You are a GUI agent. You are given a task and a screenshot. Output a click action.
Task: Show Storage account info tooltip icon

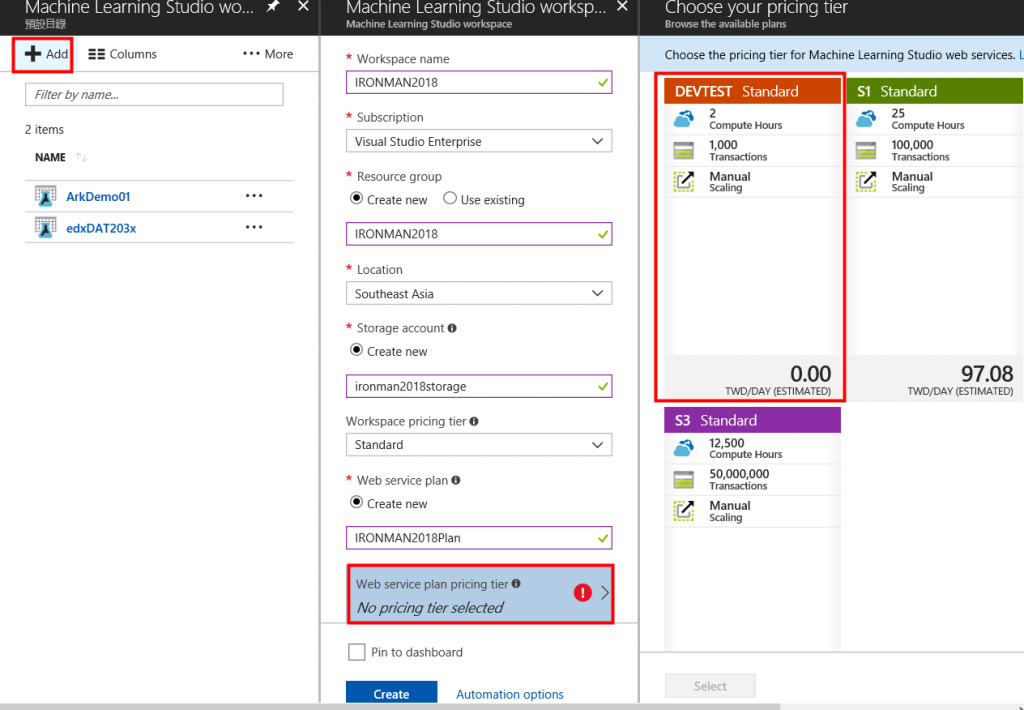pos(452,328)
